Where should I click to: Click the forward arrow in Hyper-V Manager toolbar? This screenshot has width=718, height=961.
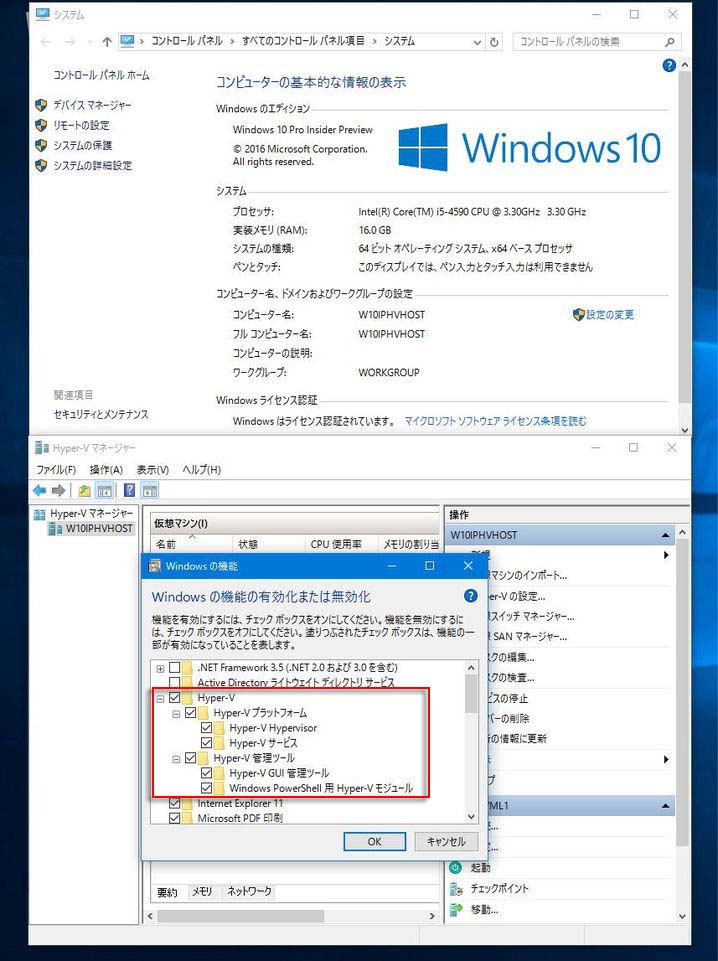pyautogui.click(x=59, y=490)
